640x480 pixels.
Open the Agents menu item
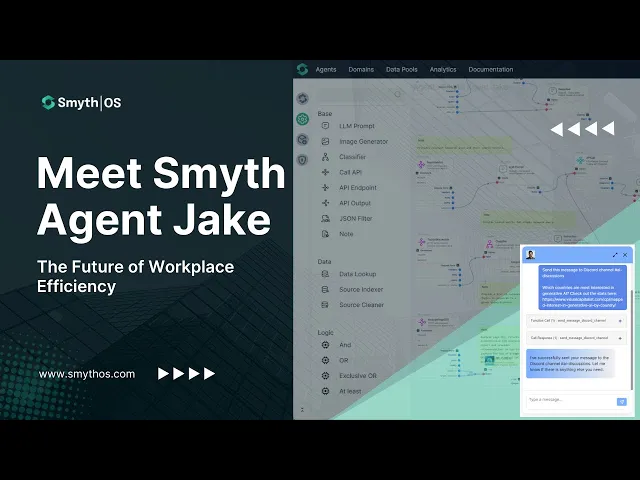click(326, 69)
